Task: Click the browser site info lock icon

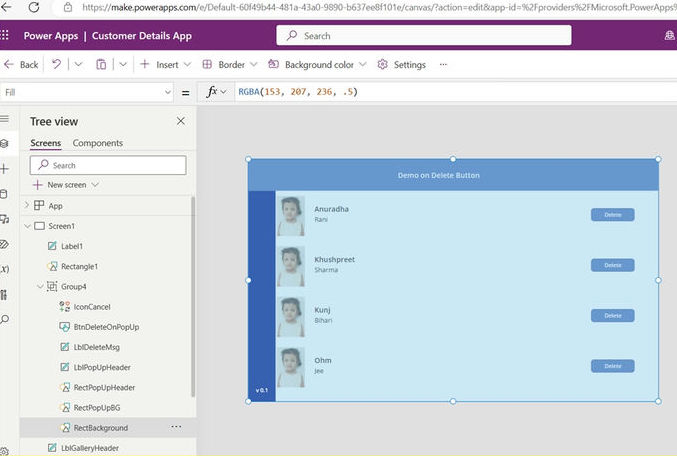Action: [68, 7]
